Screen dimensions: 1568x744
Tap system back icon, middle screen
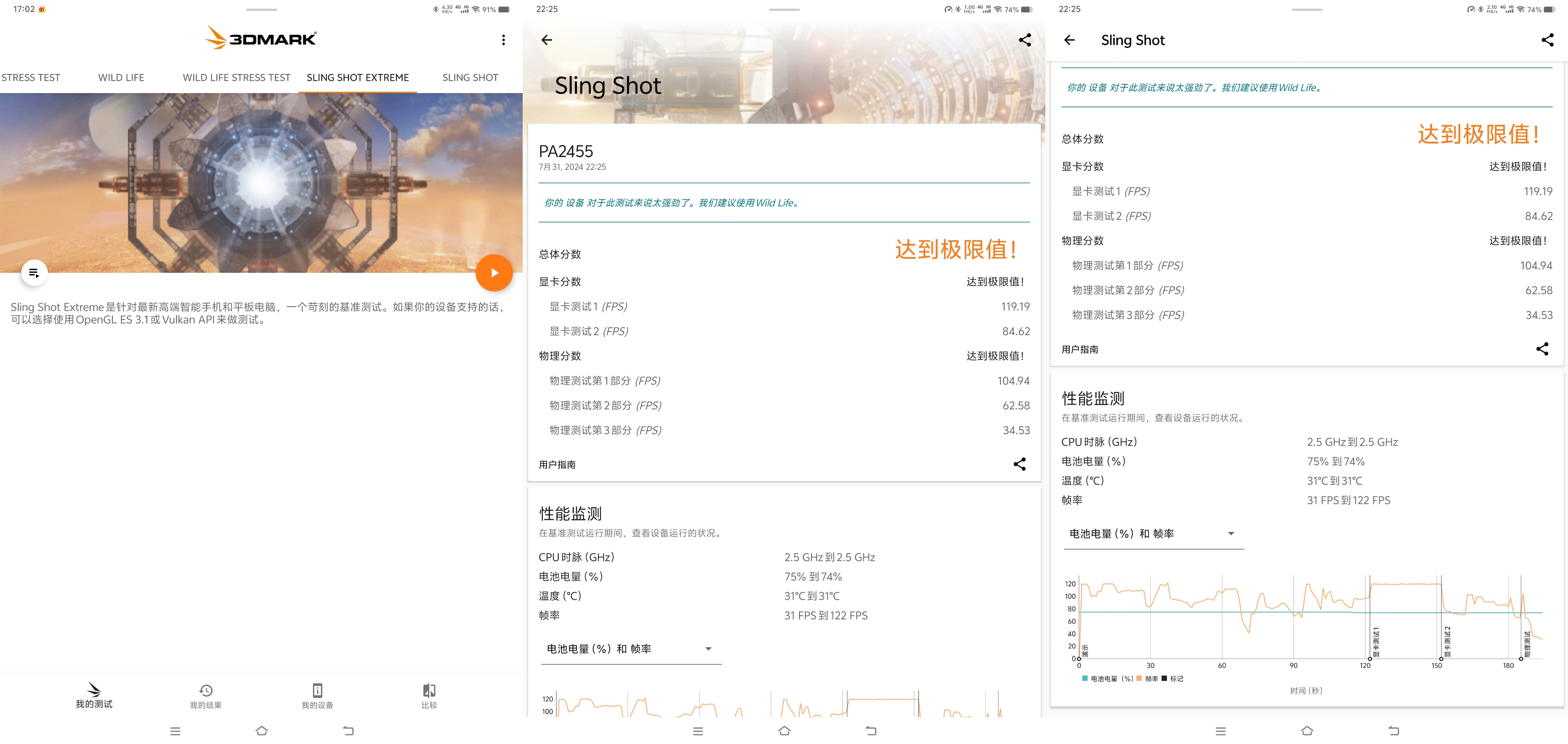pyautogui.click(x=871, y=731)
